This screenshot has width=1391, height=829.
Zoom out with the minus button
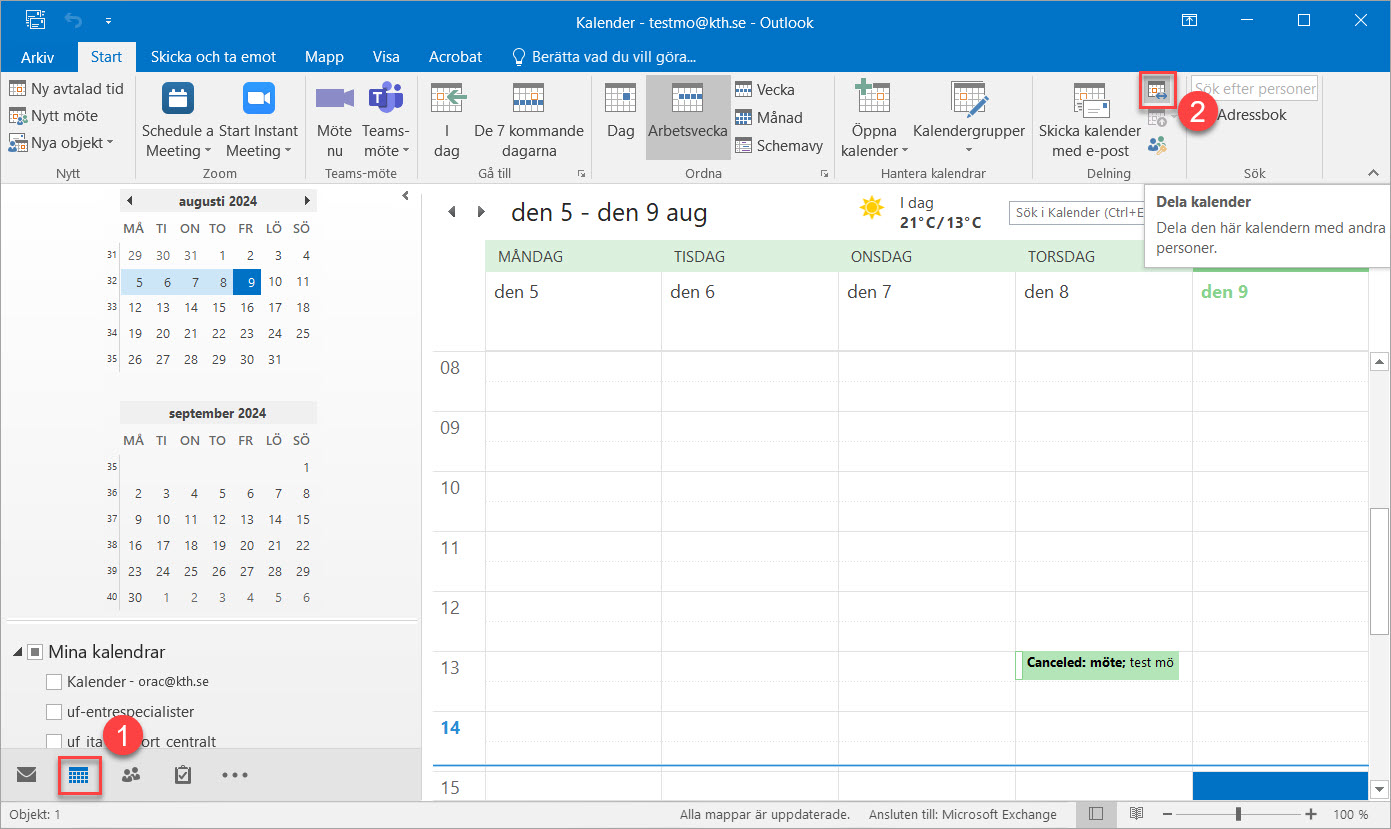click(x=1168, y=814)
